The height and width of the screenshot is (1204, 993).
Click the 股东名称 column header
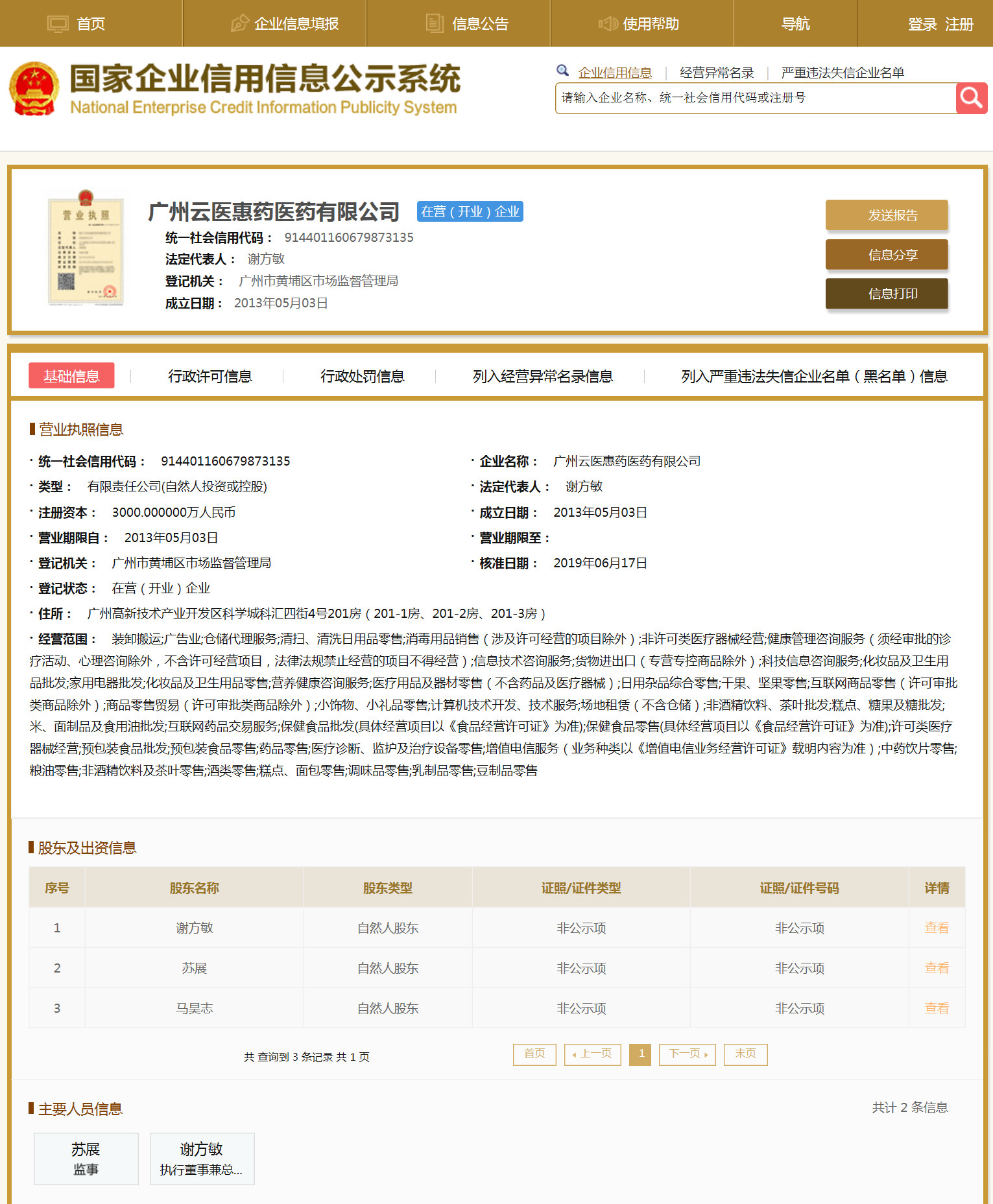tap(194, 888)
